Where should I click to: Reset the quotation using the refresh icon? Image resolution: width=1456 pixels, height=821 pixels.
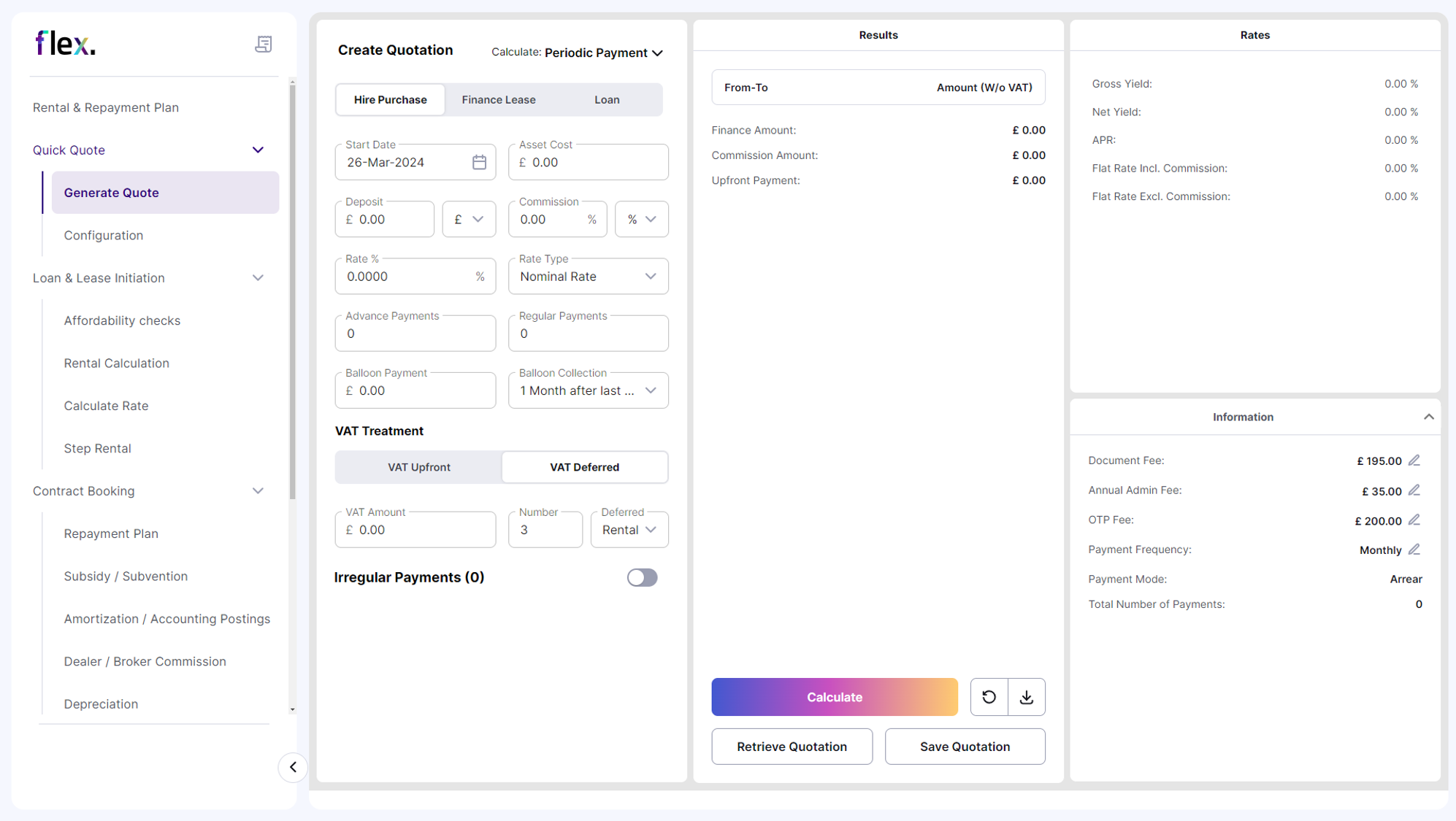(988, 697)
